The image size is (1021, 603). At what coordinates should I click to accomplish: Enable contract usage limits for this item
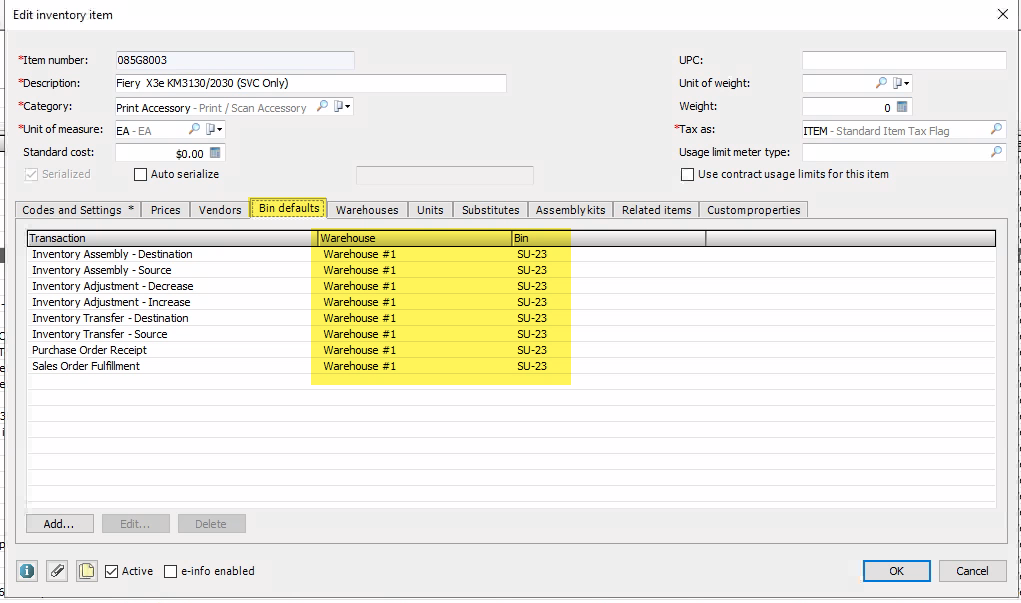[x=687, y=175]
